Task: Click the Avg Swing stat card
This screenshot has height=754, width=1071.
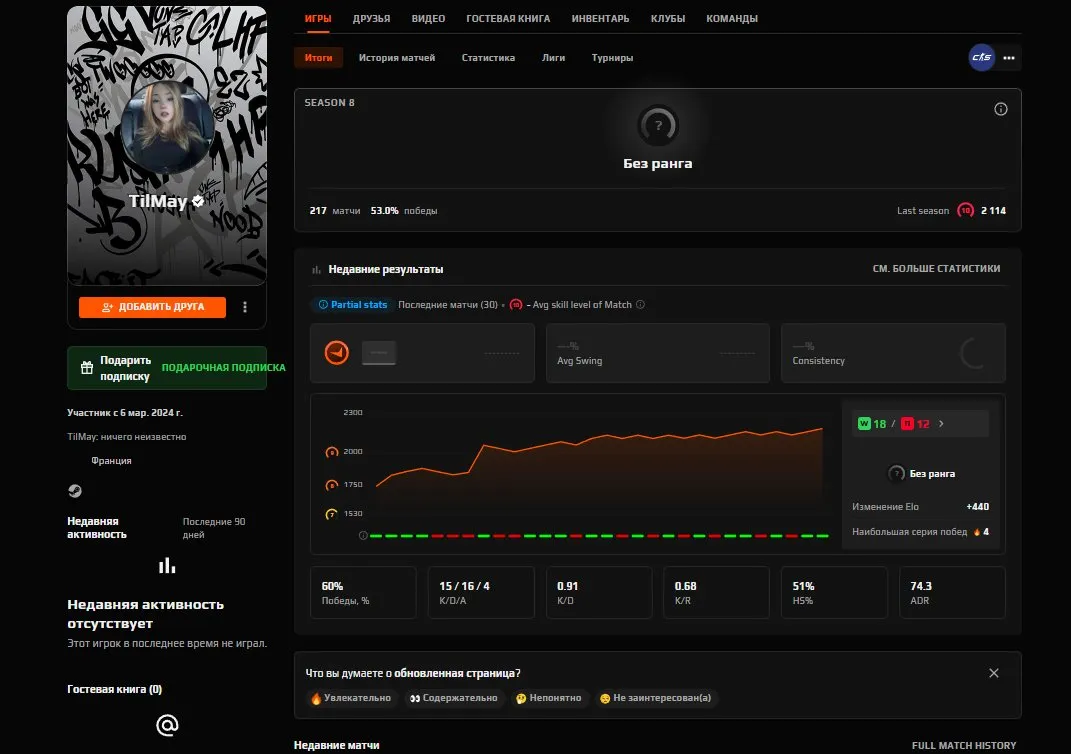Action: click(658, 353)
